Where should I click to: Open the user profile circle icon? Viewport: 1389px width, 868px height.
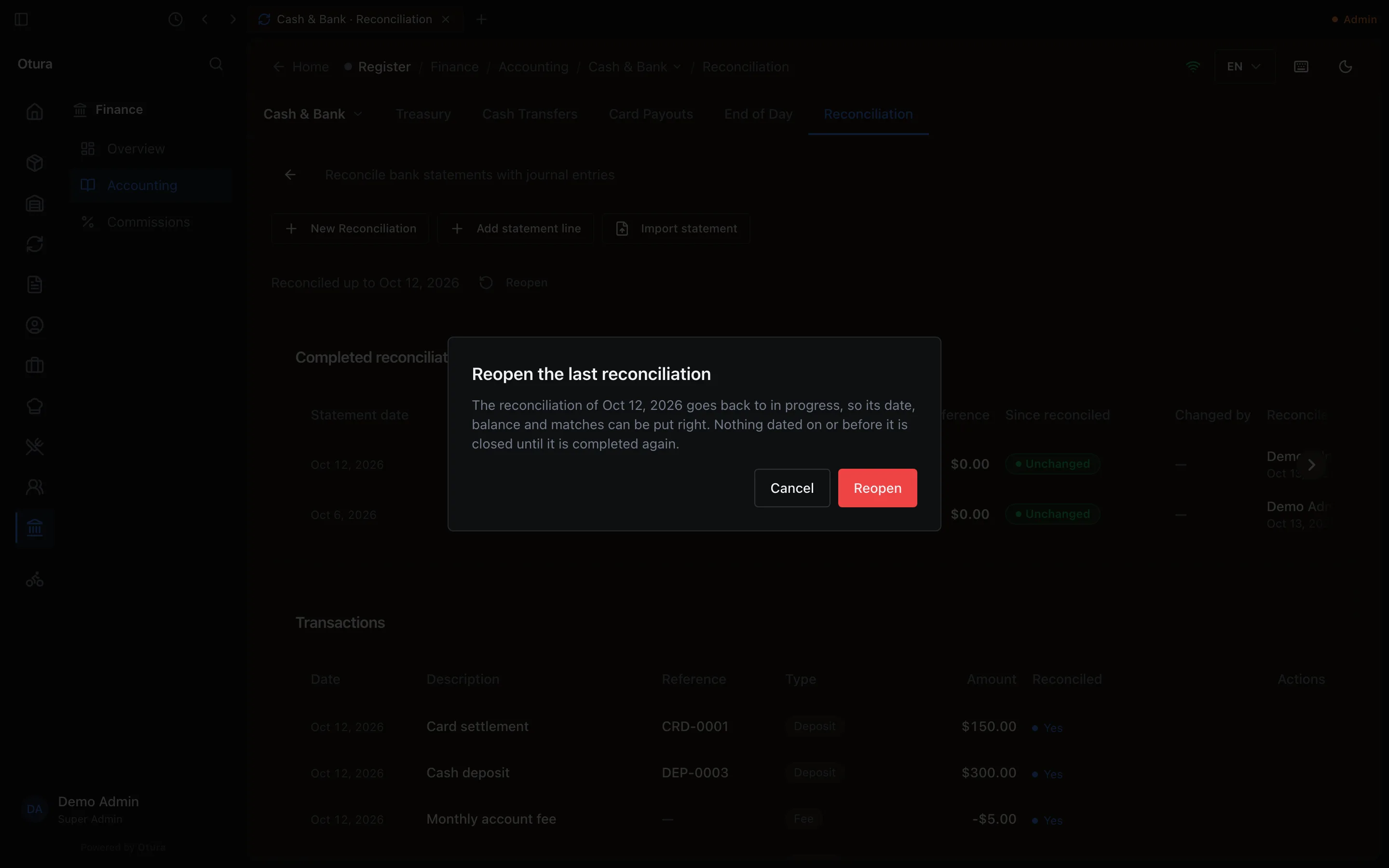tap(34, 325)
